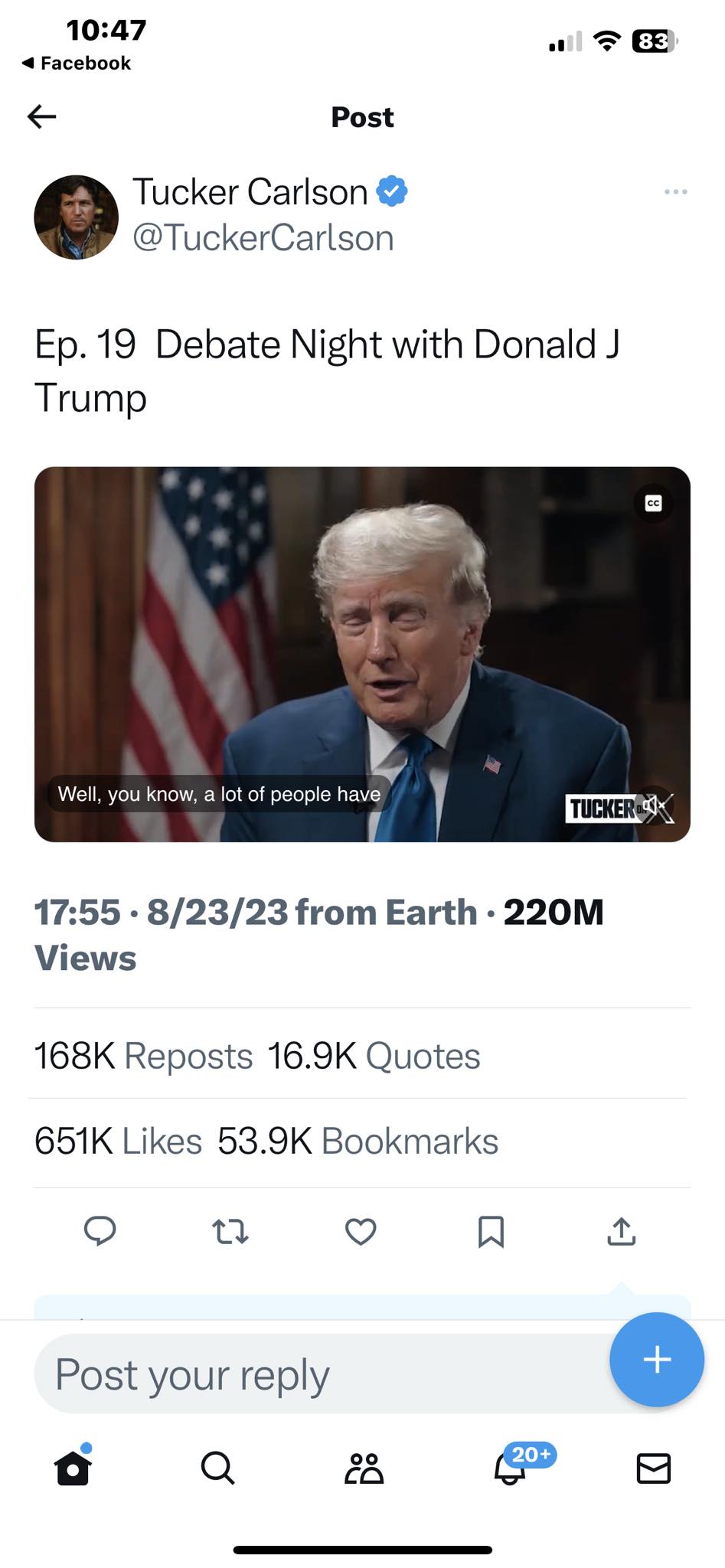The width and height of the screenshot is (725, 1568).
Task: Play the Debate Night video
Action: click(362, 654)
